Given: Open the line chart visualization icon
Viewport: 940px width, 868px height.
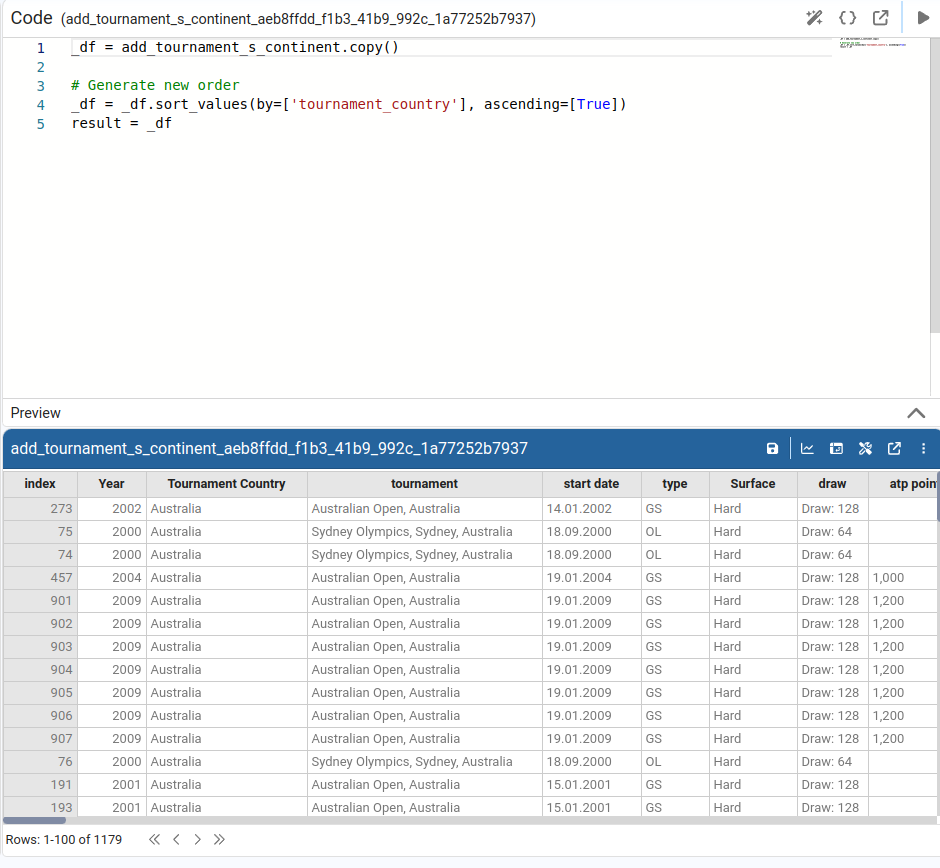Looking at the screenshot, I should pyautogui.click(x=807, y=449).
